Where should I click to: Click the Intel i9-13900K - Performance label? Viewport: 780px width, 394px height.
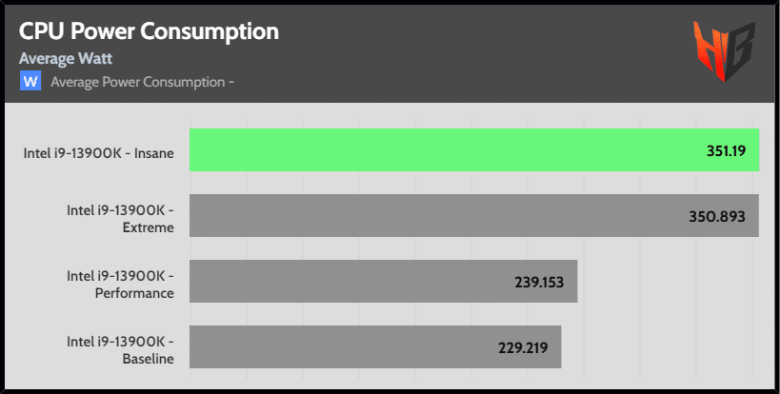pyautogui.click(x=120, y=284)
